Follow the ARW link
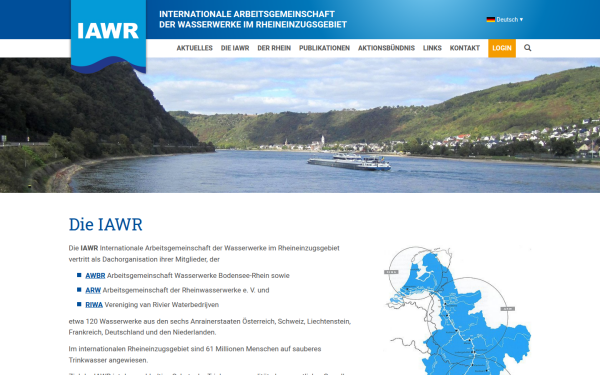 tap(93, 290)
